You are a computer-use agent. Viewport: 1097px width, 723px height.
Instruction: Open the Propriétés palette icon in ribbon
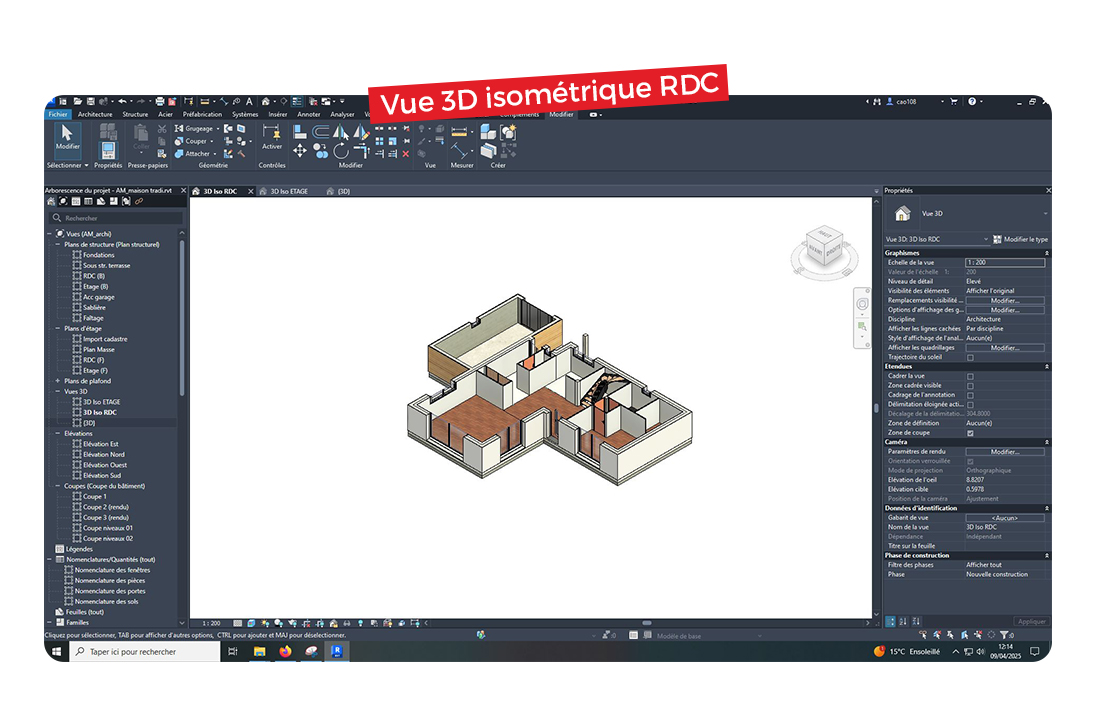[x=108, y=150]
